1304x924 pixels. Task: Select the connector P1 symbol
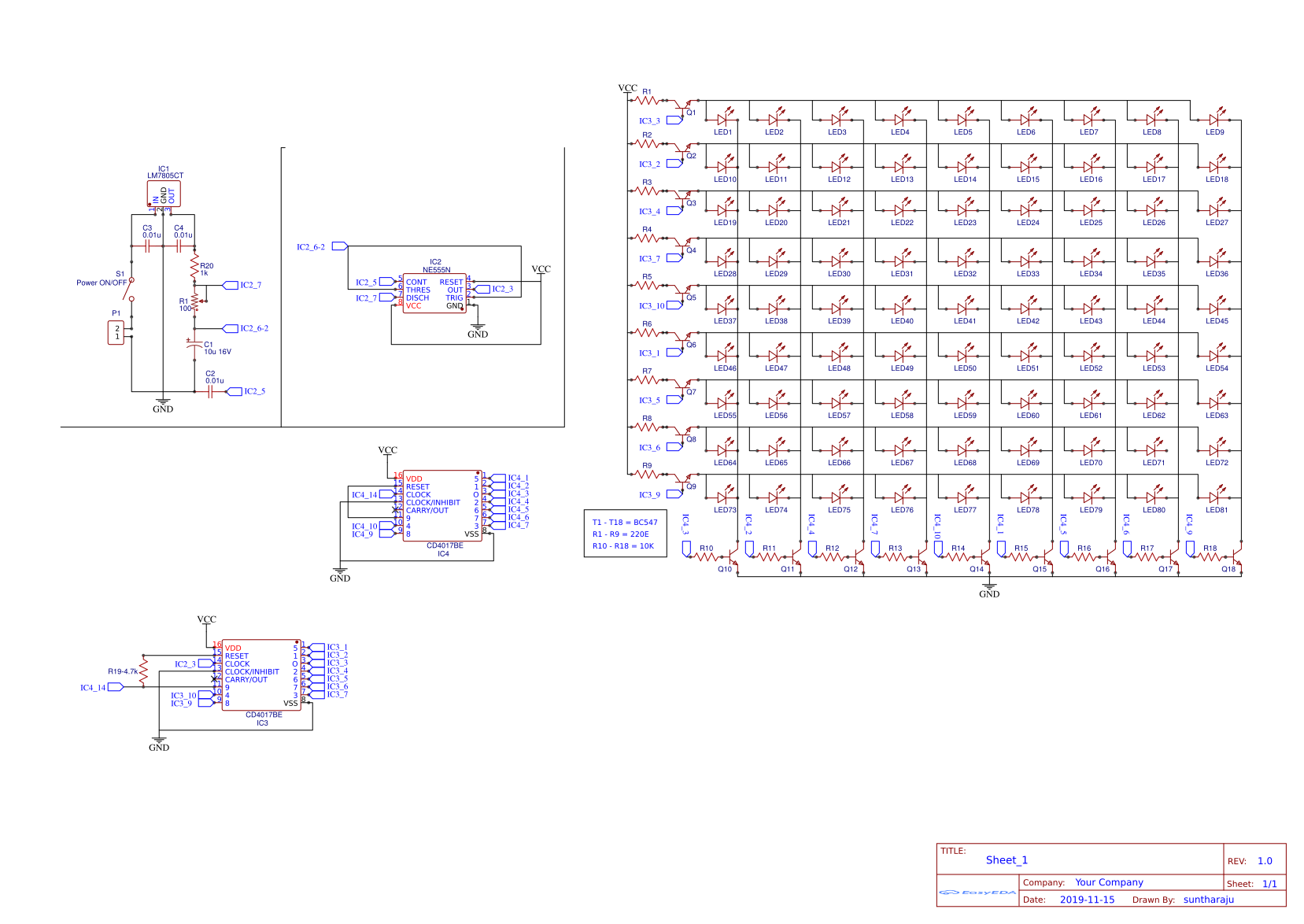pos(116,331)
